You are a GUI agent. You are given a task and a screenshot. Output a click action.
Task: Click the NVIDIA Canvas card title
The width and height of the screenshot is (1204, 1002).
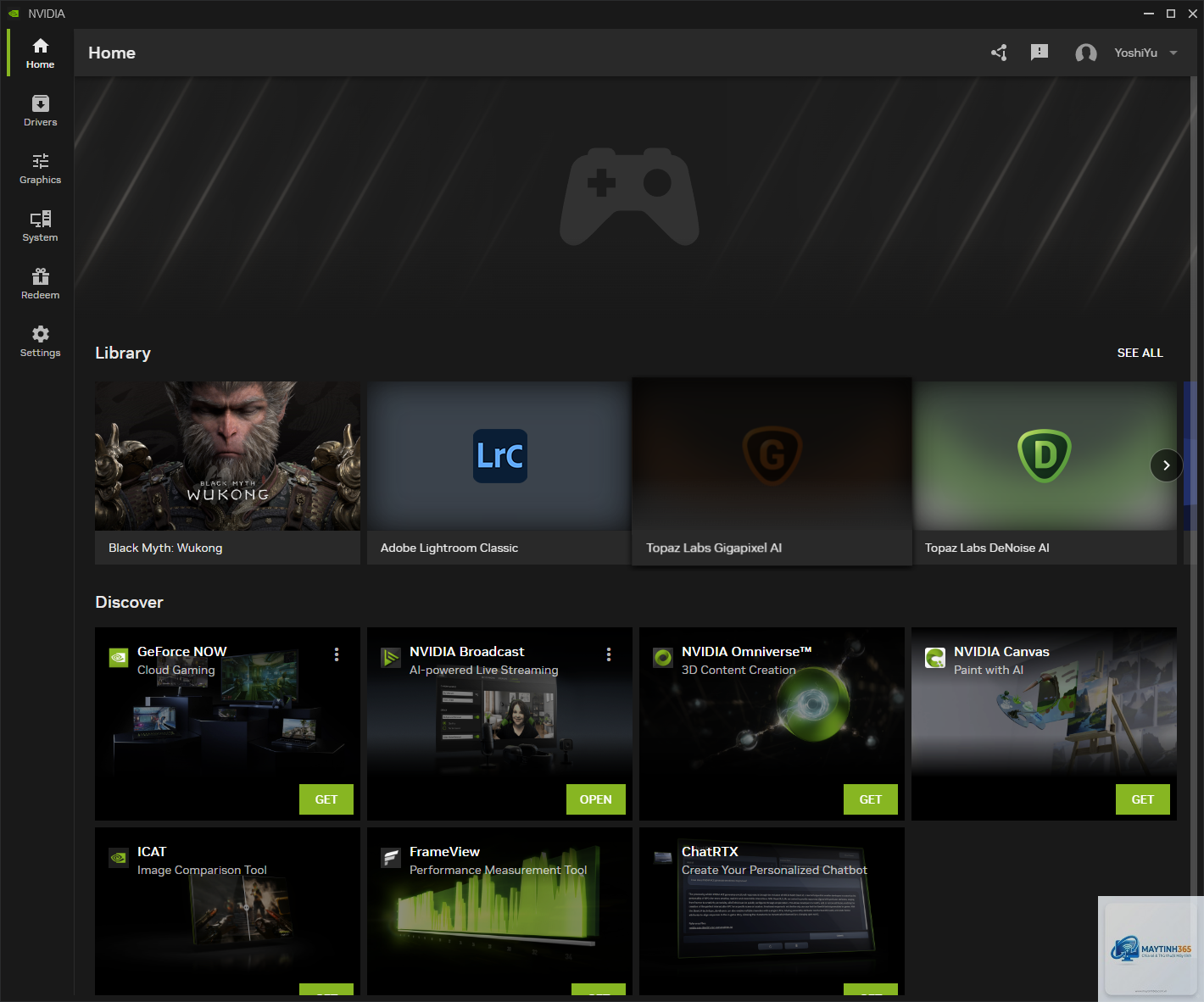tap(1001, 652)
